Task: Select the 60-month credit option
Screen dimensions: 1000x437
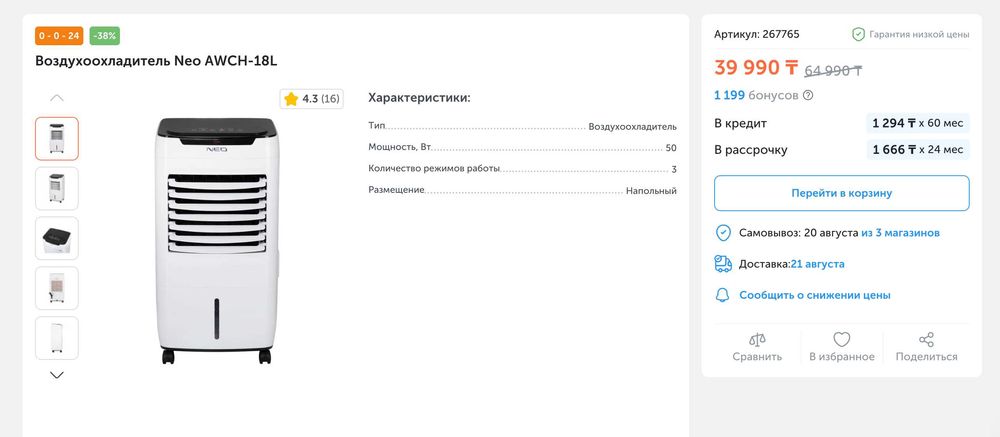Action: [917, 123]
